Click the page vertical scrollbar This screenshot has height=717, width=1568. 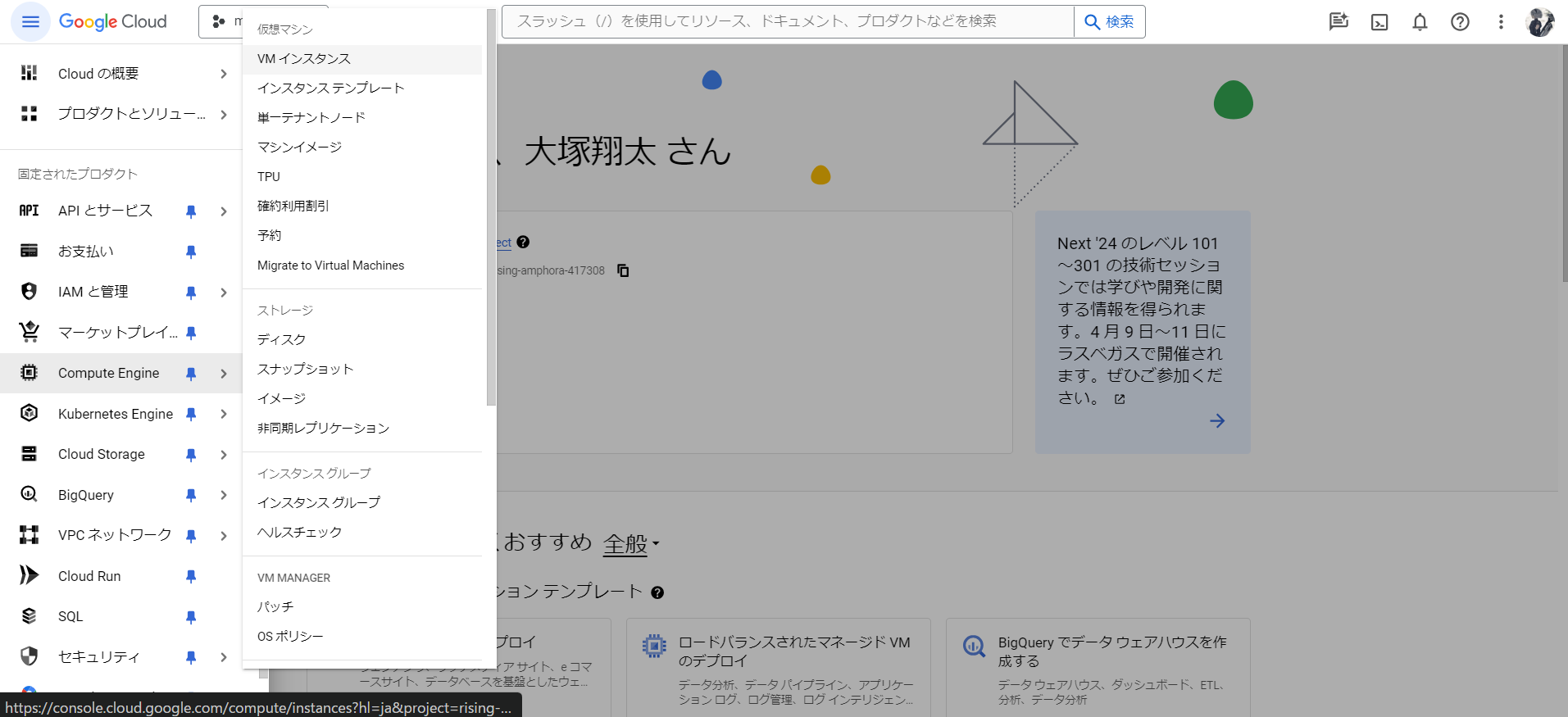[1564, 164]
